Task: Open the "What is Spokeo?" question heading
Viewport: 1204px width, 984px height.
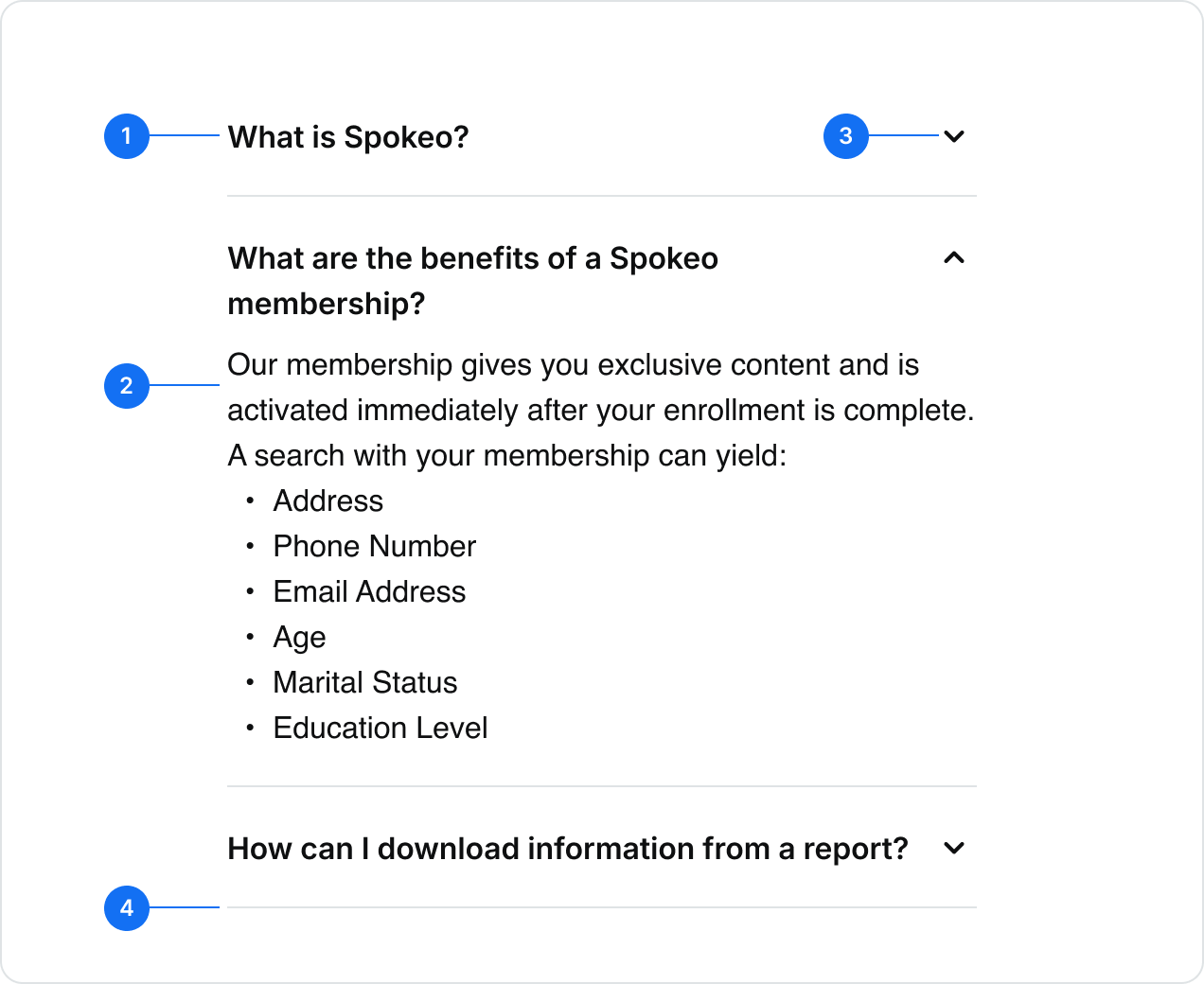Action: tap(348, 137)
